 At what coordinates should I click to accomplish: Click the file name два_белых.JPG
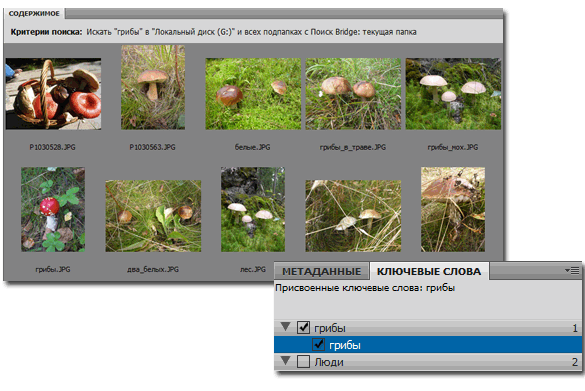tap(153, 269)
